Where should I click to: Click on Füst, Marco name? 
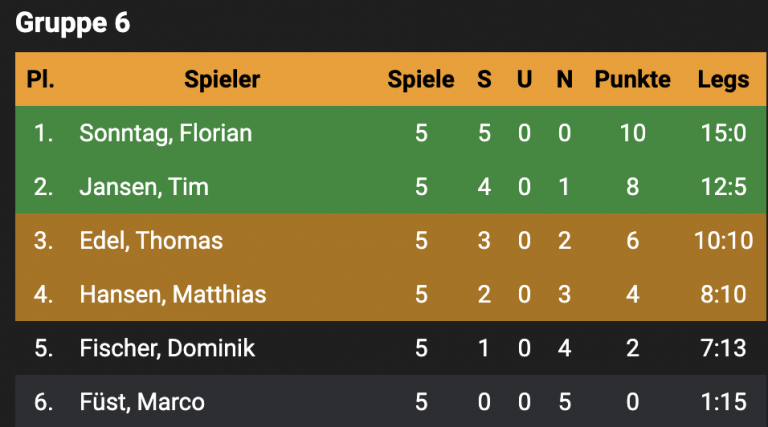pyautogui.click(x=142, y=402)
